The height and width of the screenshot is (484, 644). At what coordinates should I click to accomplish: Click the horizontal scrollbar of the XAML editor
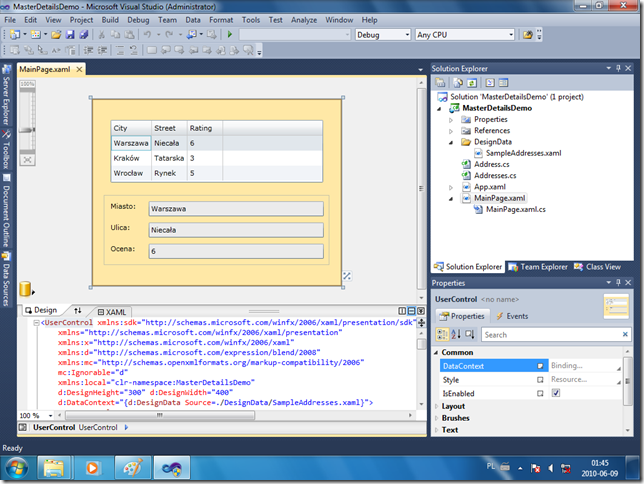[159, 415]
